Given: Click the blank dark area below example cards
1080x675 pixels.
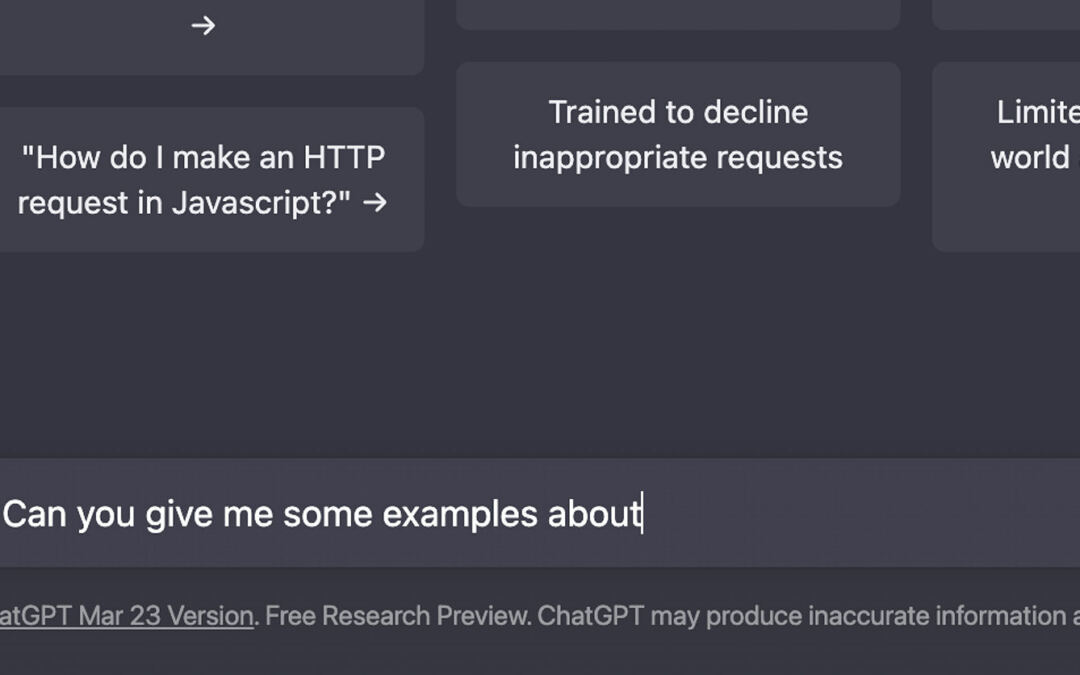Looking at the screenshot, I should (x=540, y=350).
